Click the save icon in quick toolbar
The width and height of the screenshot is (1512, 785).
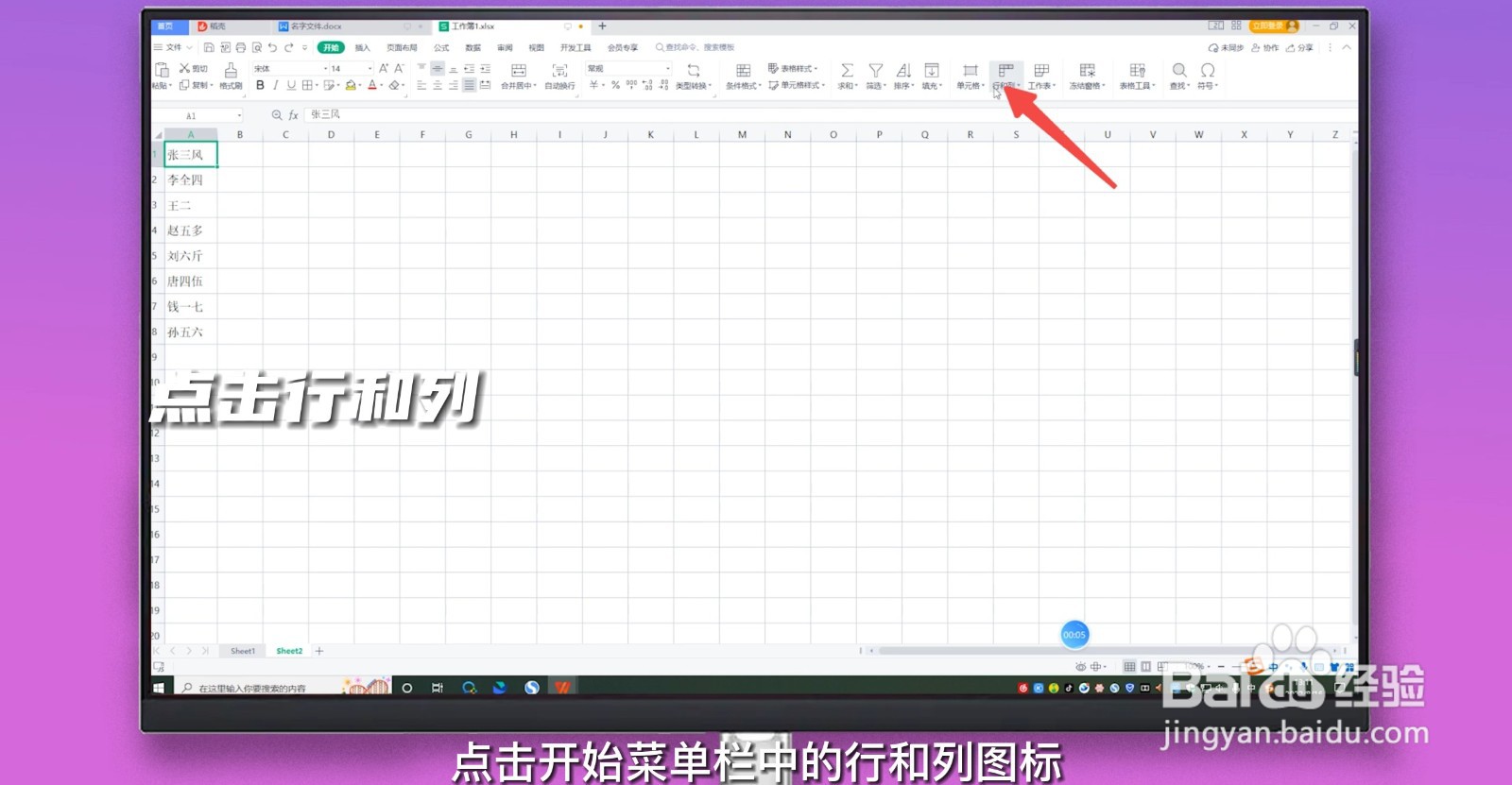209,47
